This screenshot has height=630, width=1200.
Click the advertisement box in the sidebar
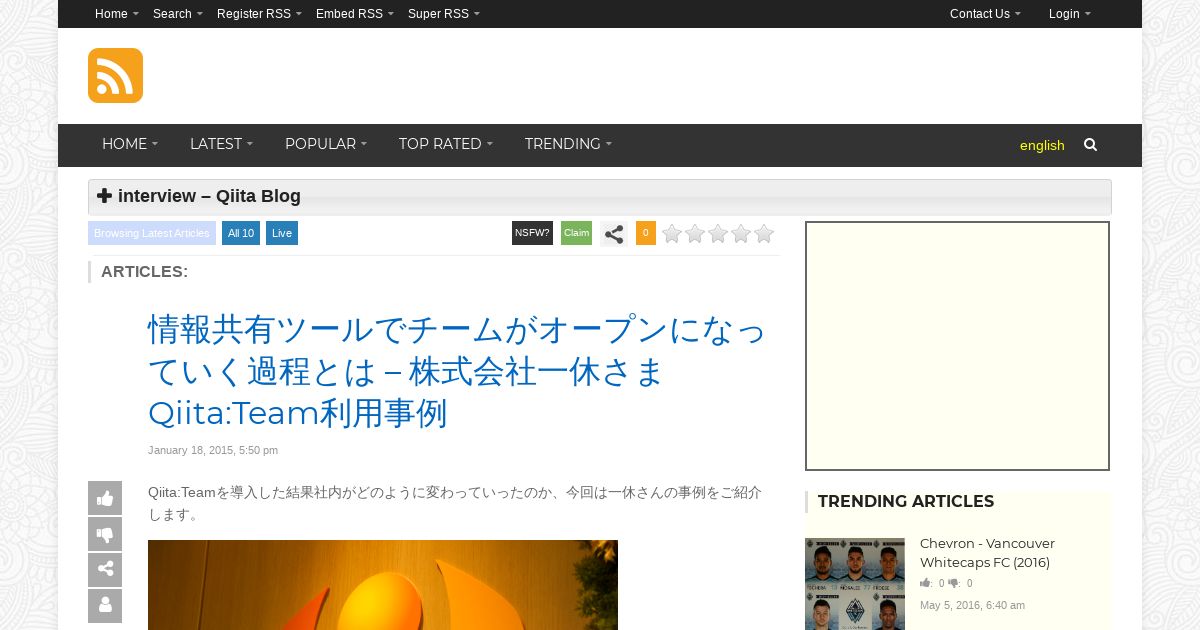[x=957, y=346]
